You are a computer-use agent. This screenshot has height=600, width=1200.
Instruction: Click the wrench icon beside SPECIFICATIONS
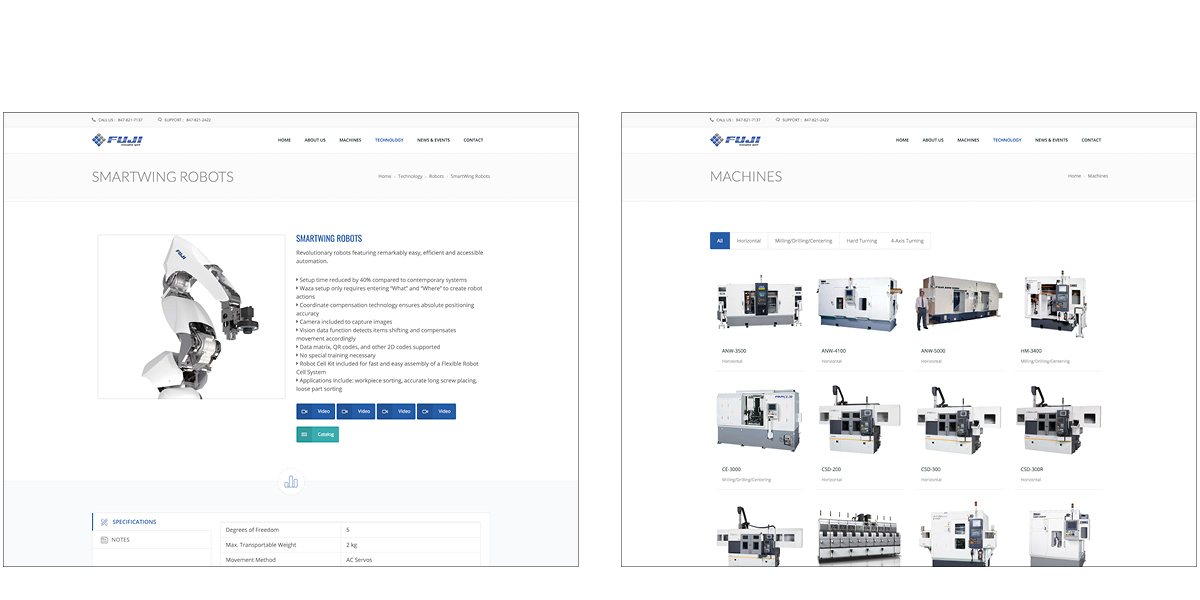102,521
